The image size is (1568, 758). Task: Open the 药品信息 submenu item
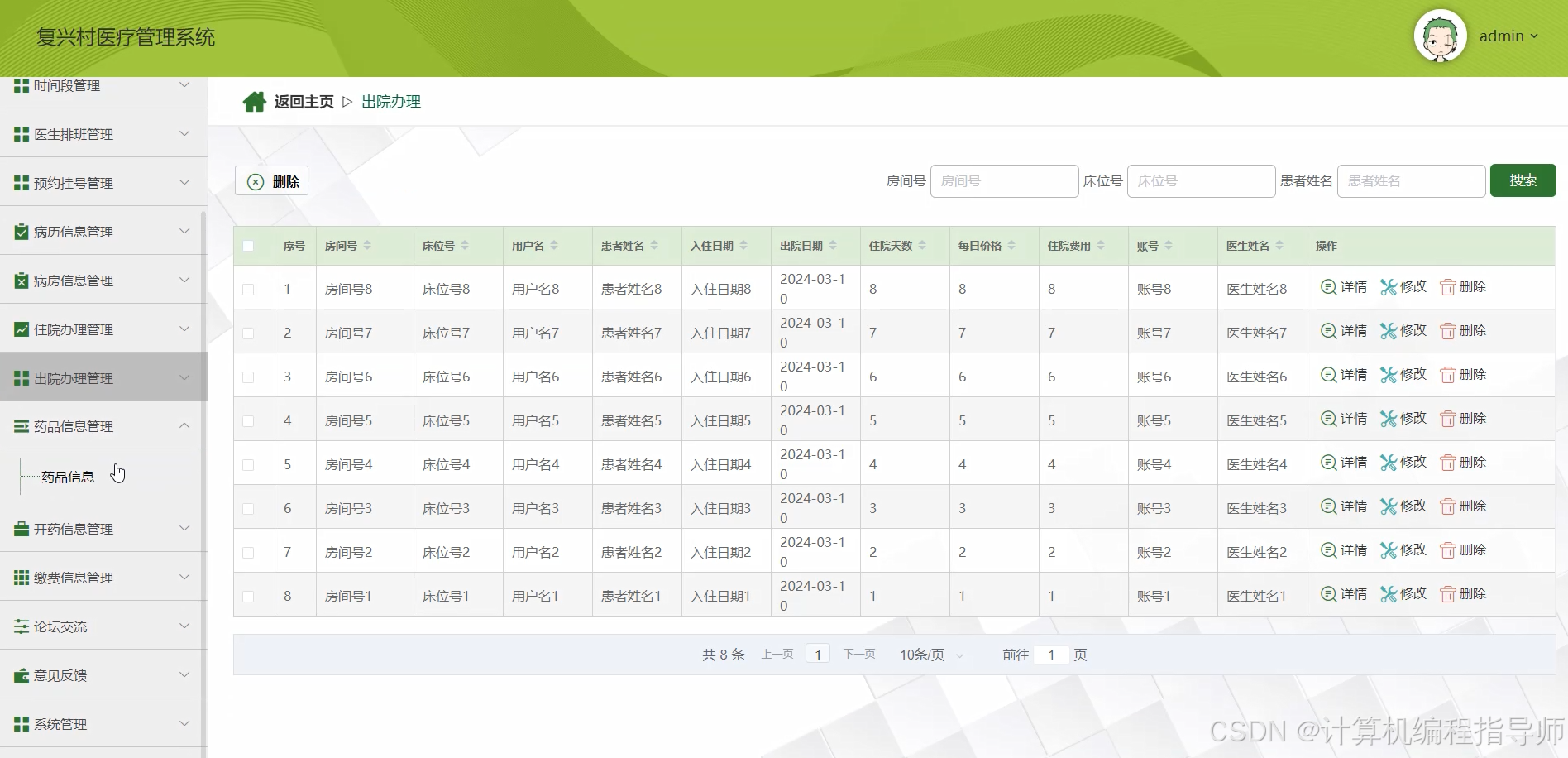[x=68, y=477]
